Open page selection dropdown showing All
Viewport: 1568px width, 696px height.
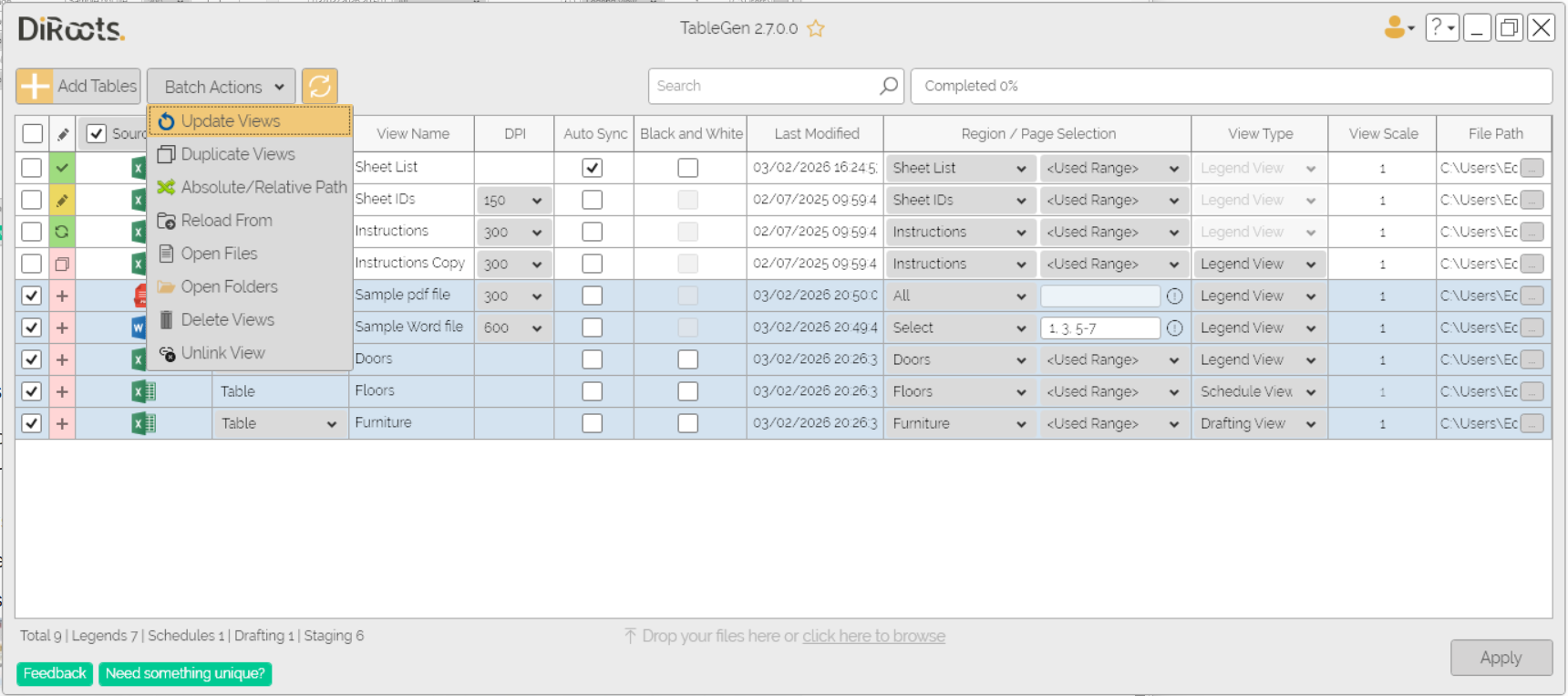click(x=960, y=296)
